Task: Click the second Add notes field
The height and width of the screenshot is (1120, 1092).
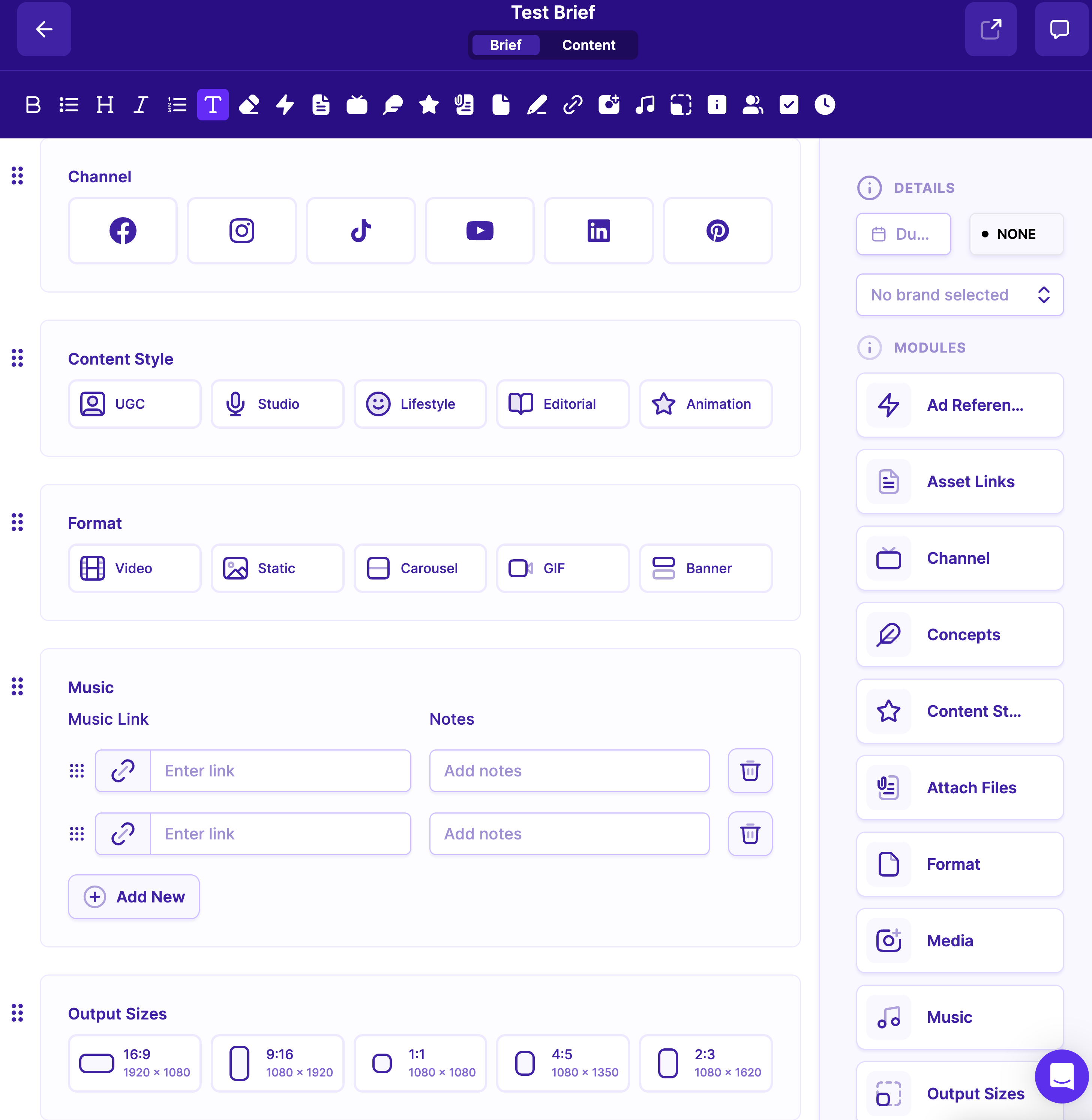Action: pos(569,834)
